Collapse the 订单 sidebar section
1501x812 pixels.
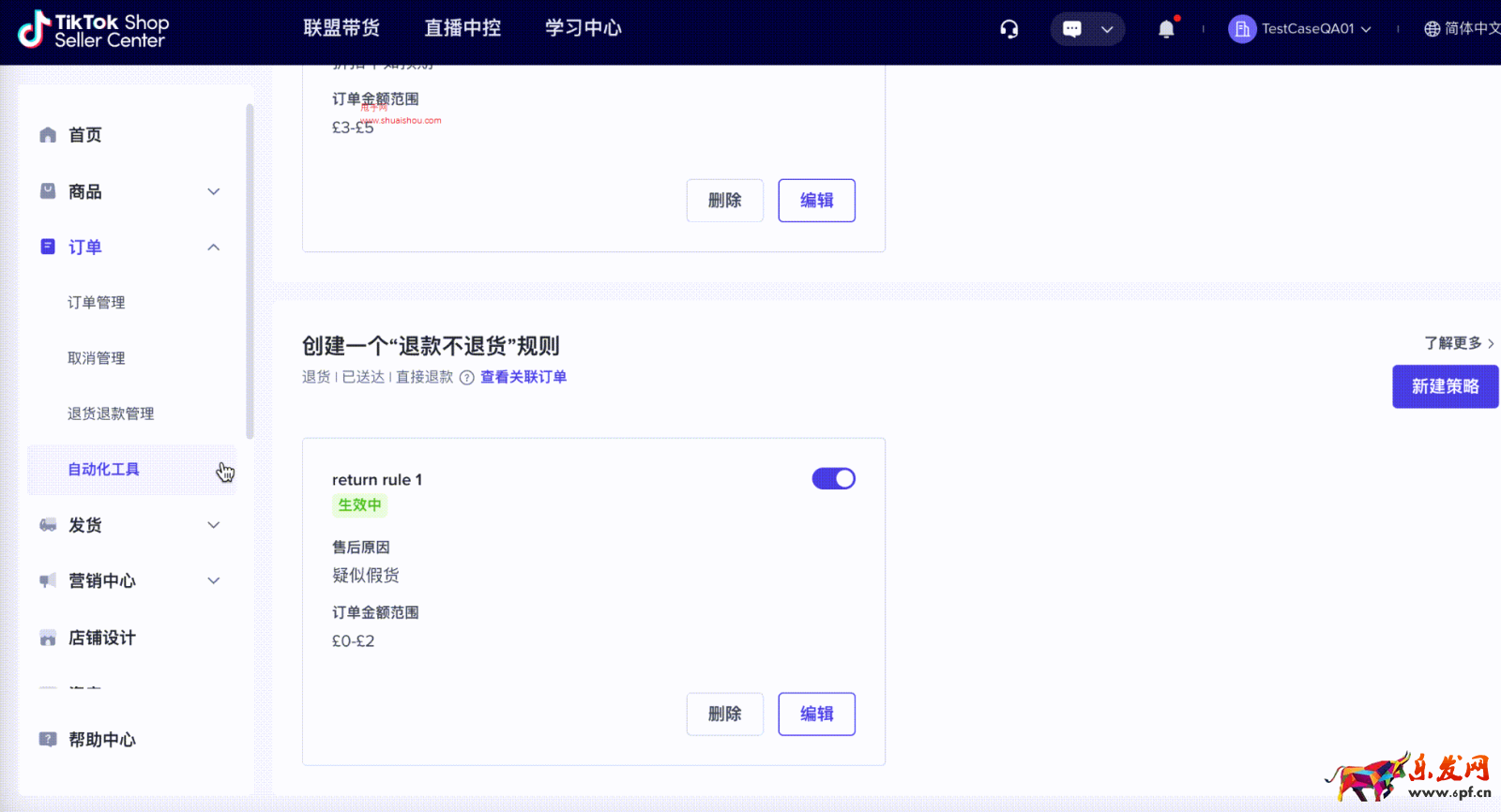(x=214, y=247)
